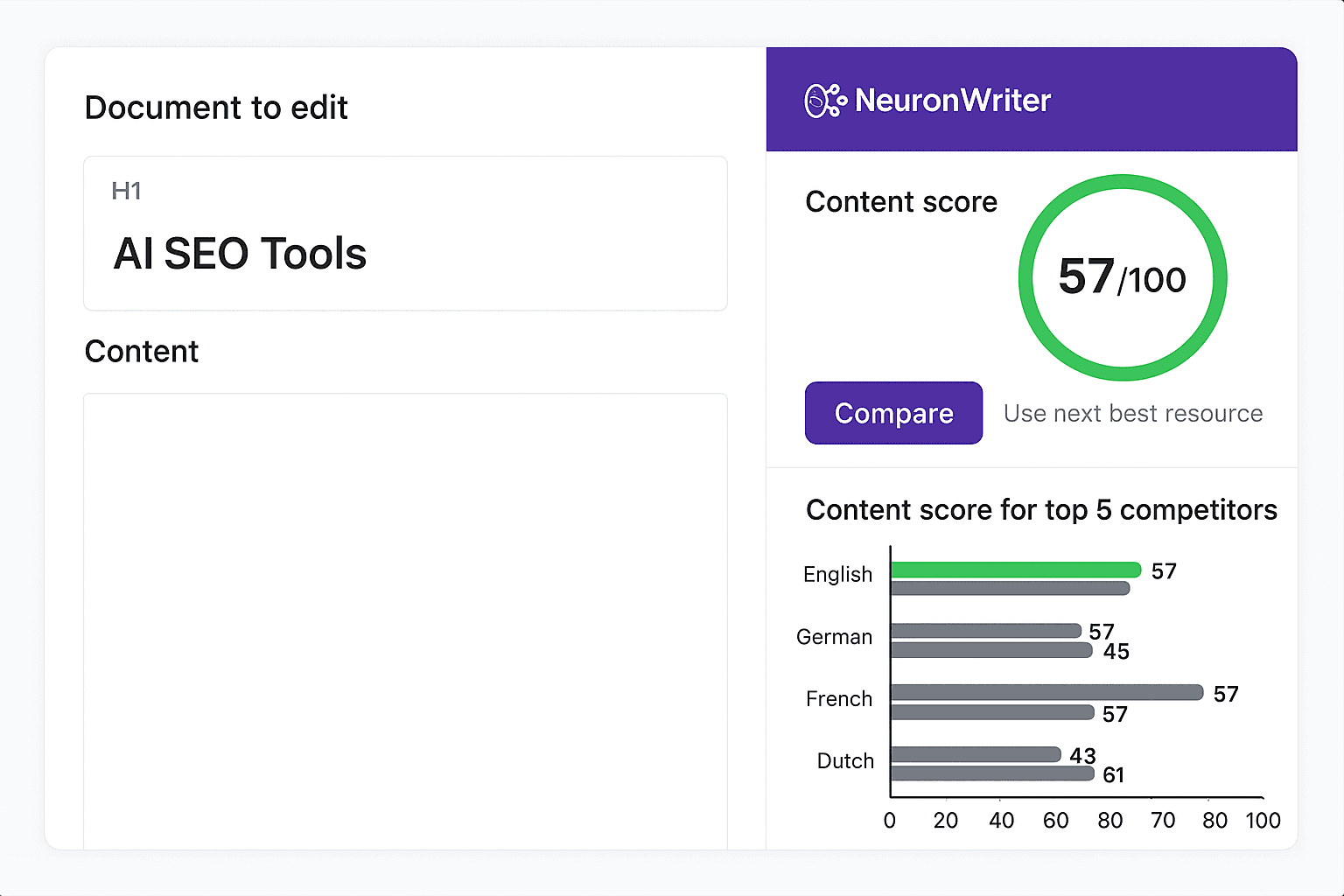Image resolution: width=1344 pixels, height=896 pixels.
Task: Click the axis label 100
Action: click(1263, 821)
